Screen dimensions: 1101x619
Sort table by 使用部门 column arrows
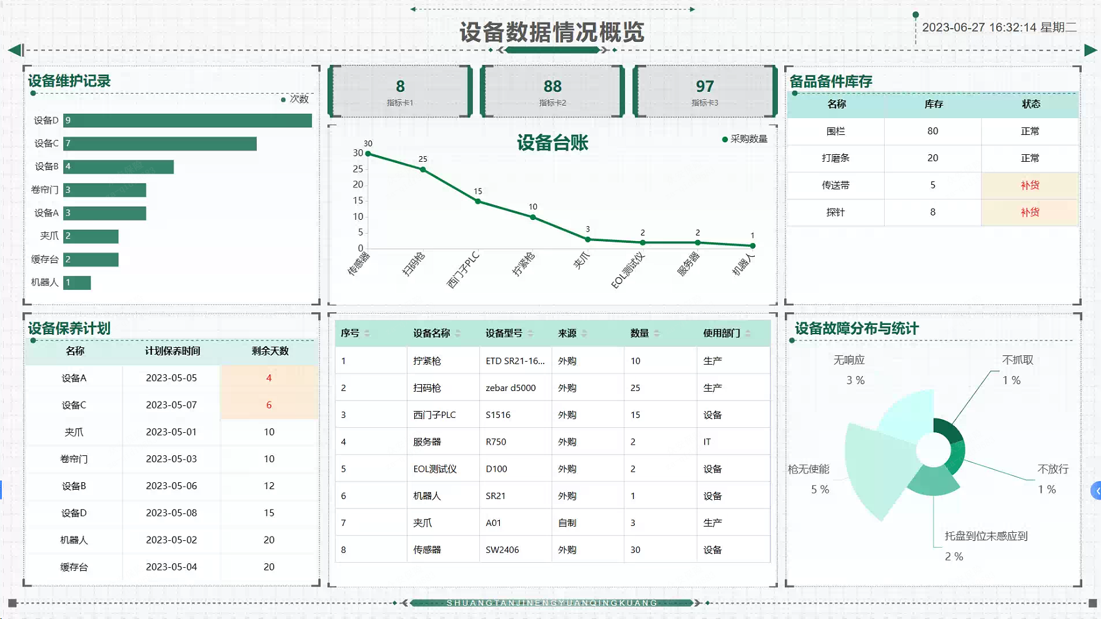pos(748,334)
